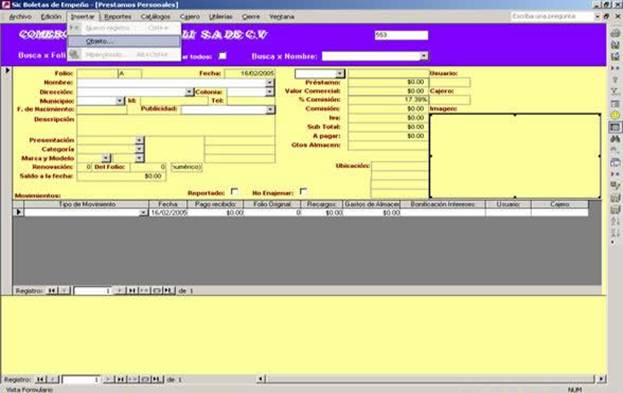
Task: Expand the Tipo de Movimiento dropdown
Action: click(143, 213)
